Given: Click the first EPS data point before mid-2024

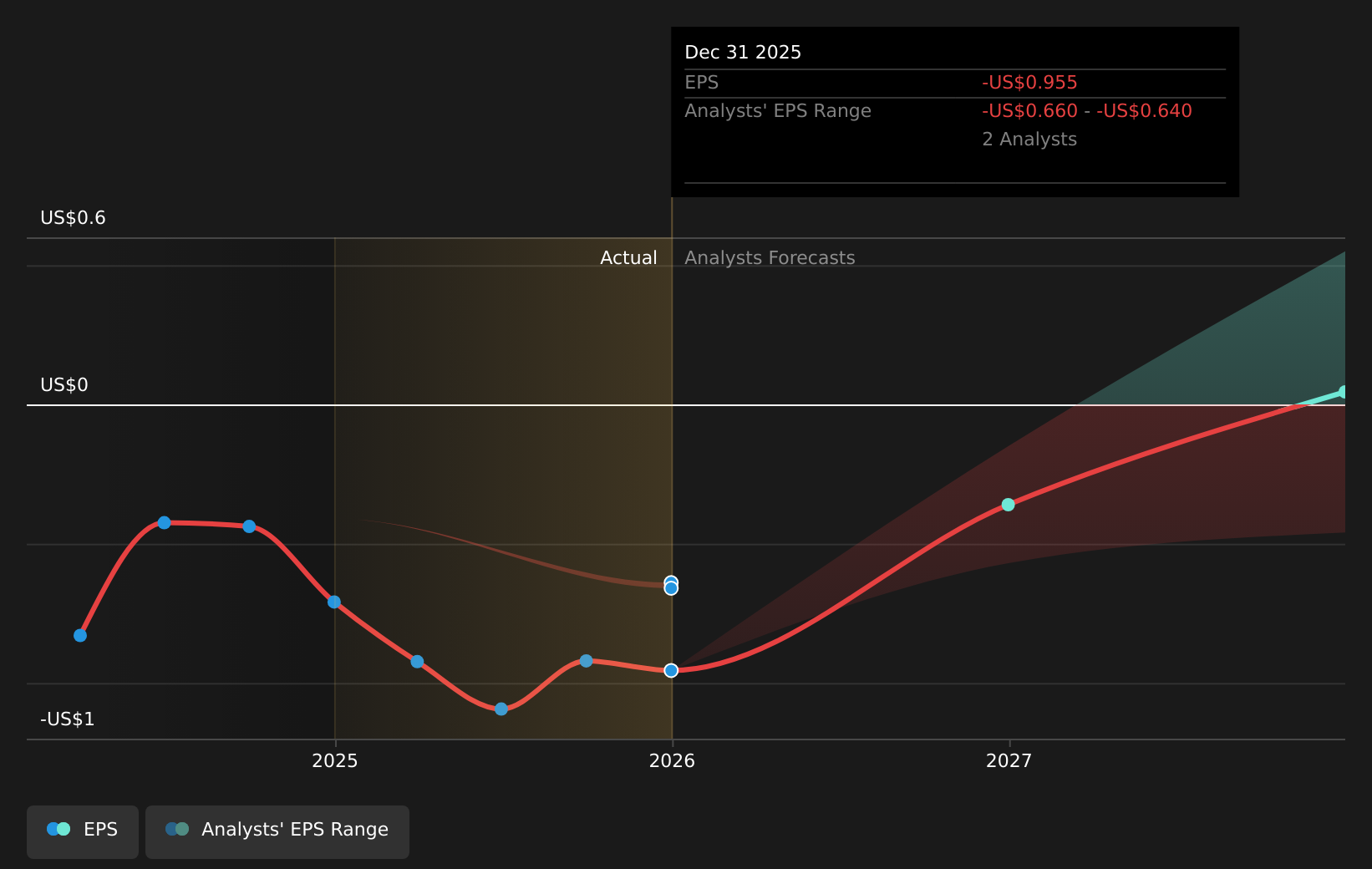Looking at the screenshot, I should 80,635.
